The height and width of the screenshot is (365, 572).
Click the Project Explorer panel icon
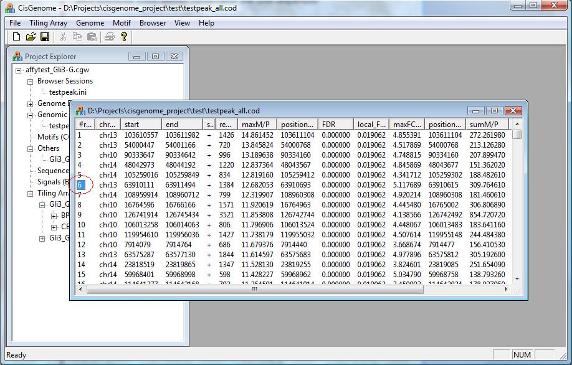click(x=17, y=56)
